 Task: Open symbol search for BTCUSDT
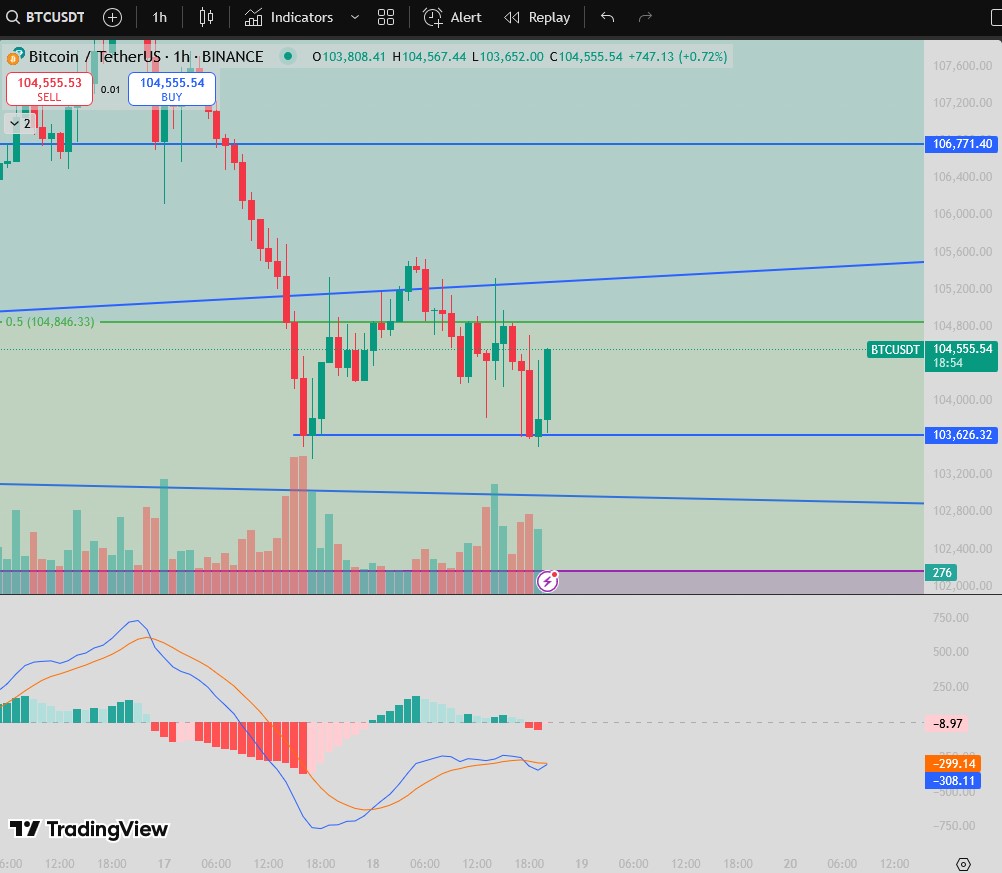pyautogui.click(x=45, y=17)
